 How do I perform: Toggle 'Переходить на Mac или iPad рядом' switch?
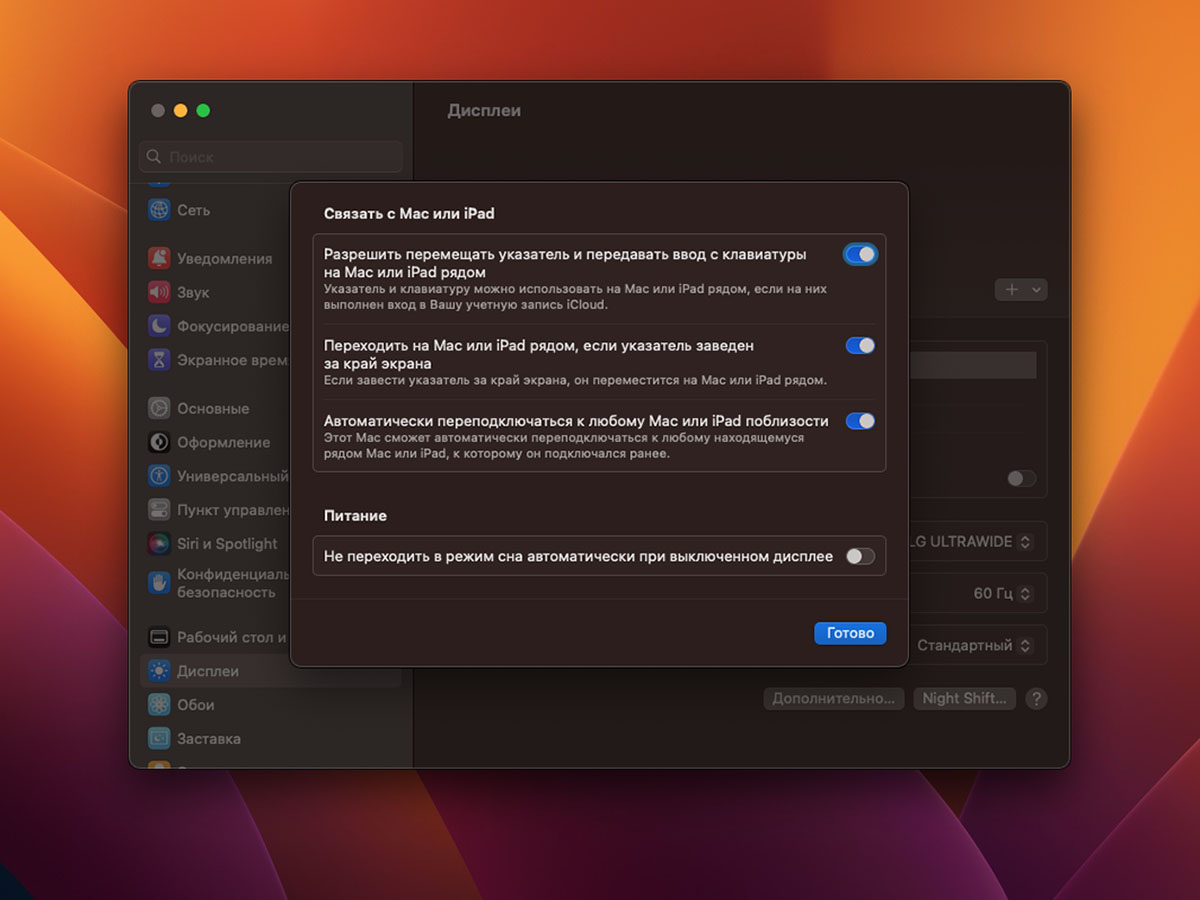(860, 345)
